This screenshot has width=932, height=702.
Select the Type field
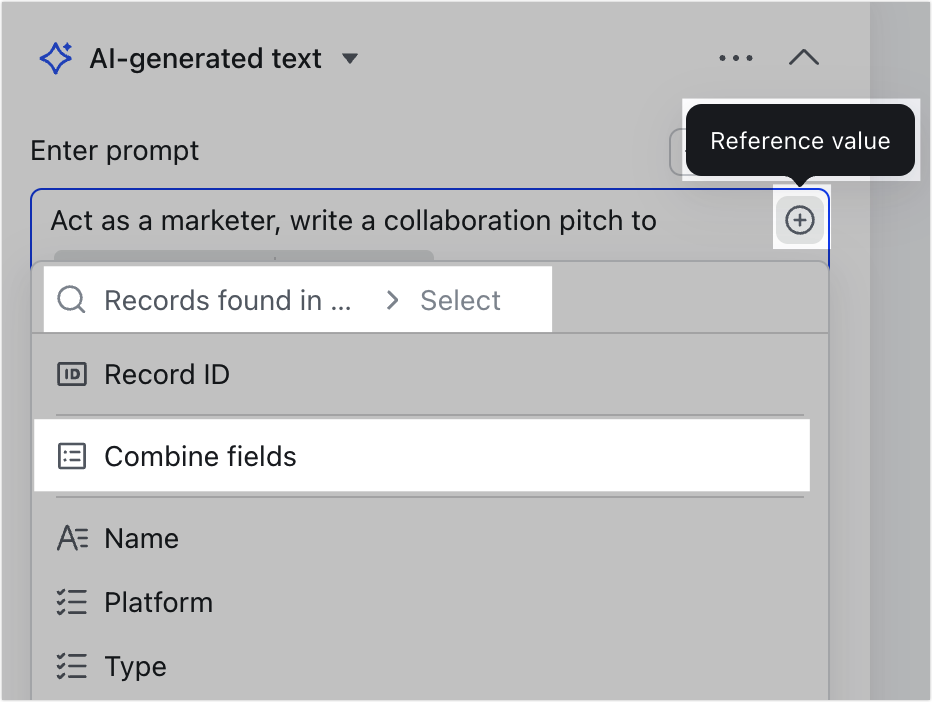click(x=430, y=666)
